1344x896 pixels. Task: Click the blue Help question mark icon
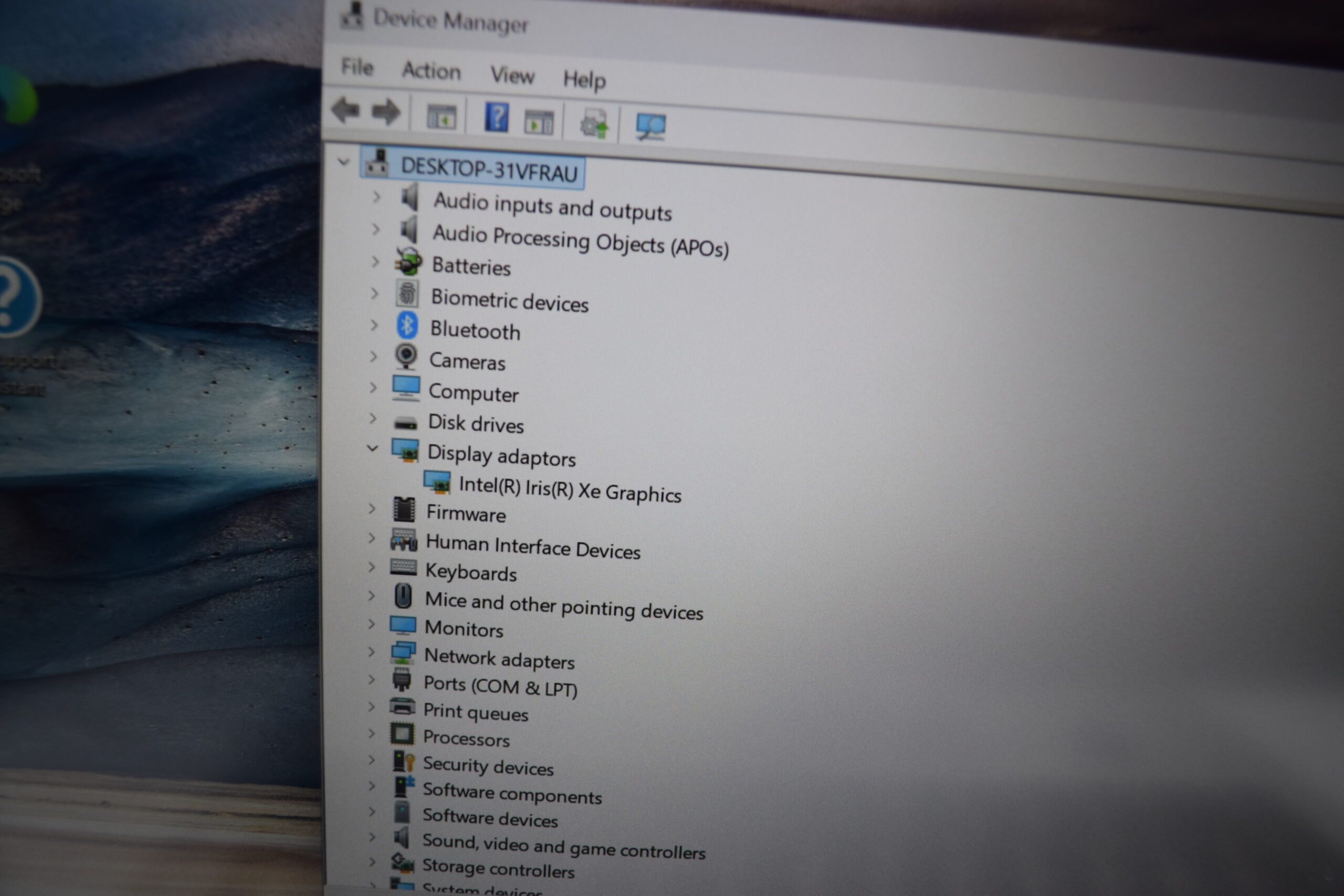tap(496, 118)
